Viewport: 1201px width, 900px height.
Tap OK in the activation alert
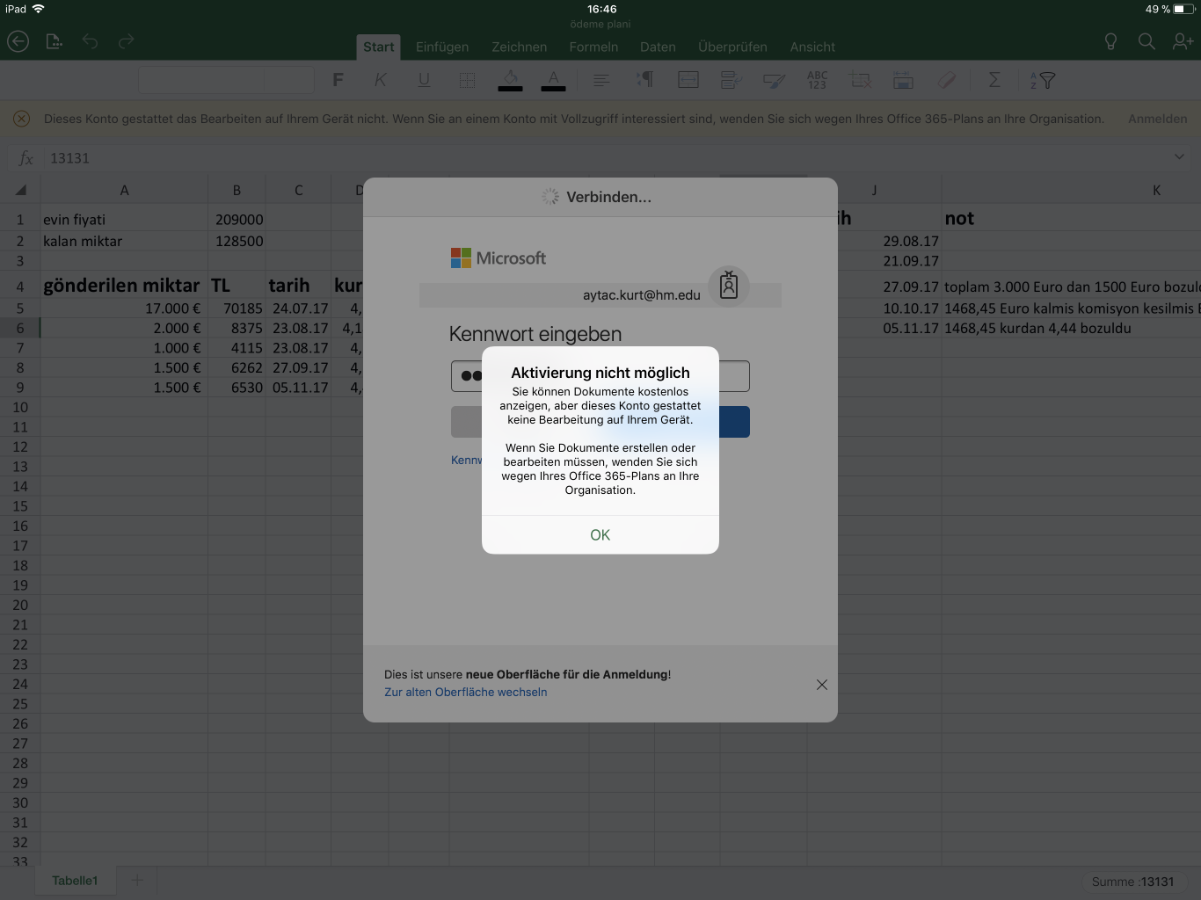[x=600, y=535]
